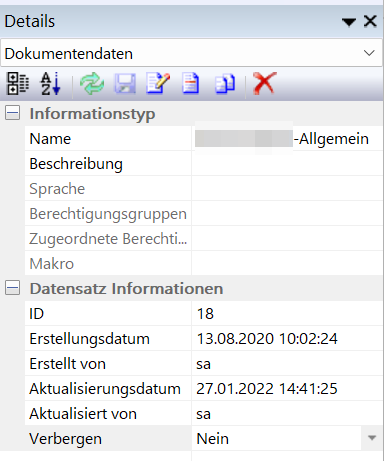Refresh the details with green arrows icon

coord(92,83)
